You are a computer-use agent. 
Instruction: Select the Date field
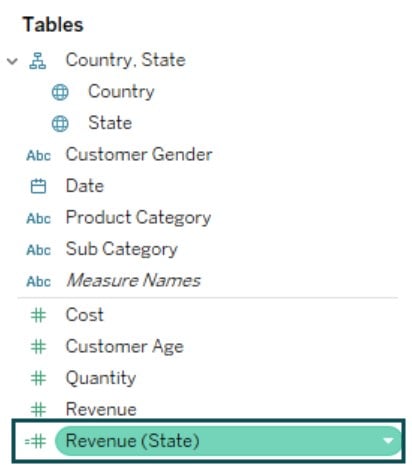coord(85,186)
